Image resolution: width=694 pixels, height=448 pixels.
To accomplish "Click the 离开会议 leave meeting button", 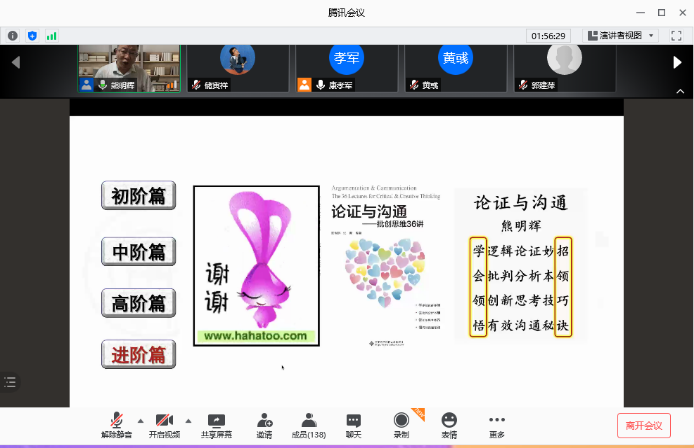I will [x=644, y=425].
